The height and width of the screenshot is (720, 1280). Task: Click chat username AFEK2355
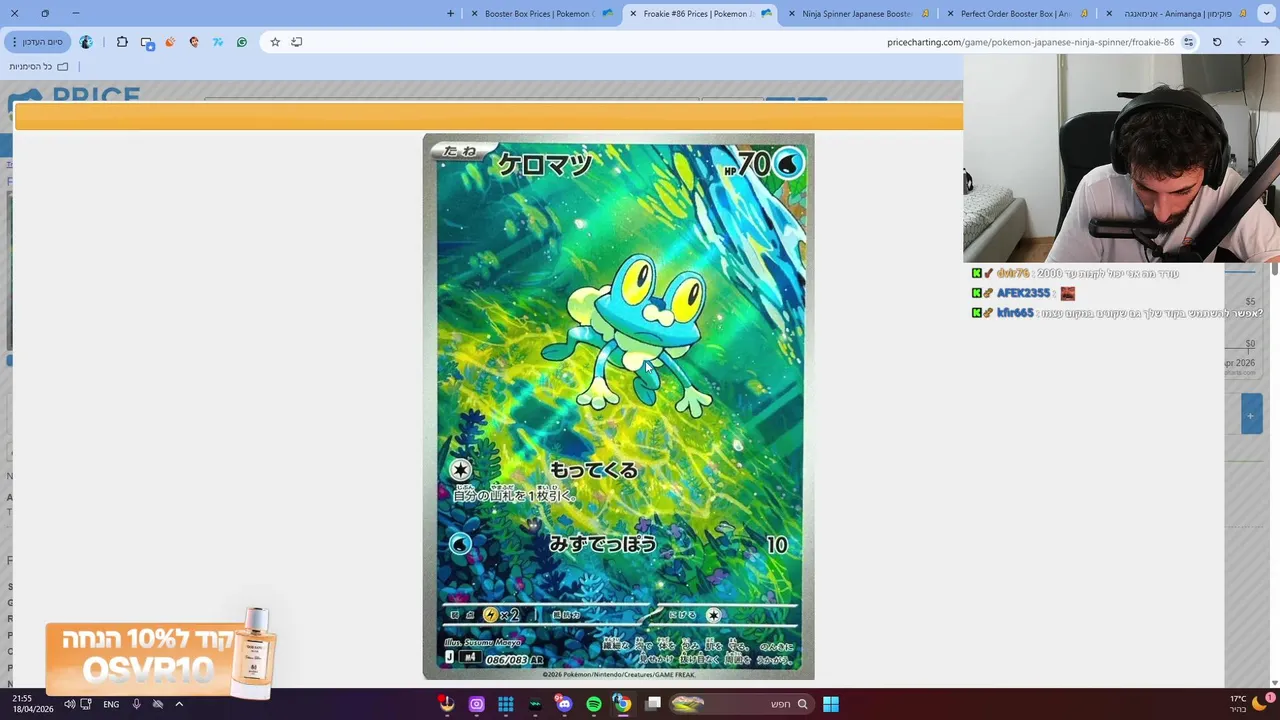pyautogui.click(x=1023, y=293)
